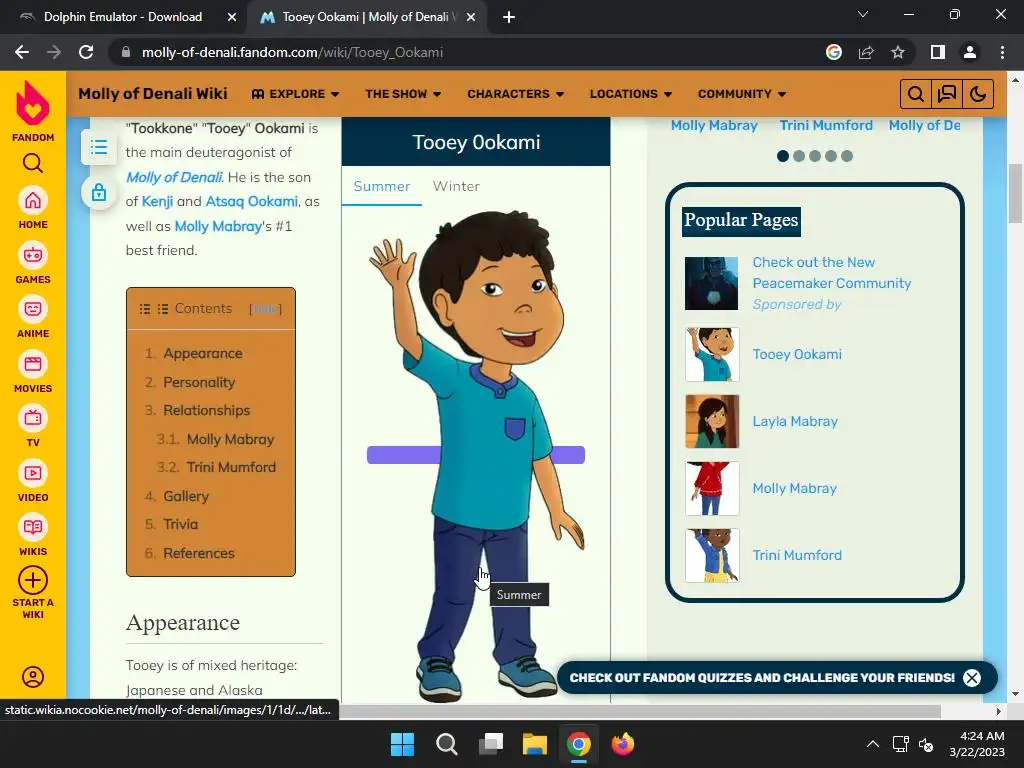The height and width of the screenshot is (768, 1024).
Task: Switch to the Winter tab
Action: click(456, 186)
